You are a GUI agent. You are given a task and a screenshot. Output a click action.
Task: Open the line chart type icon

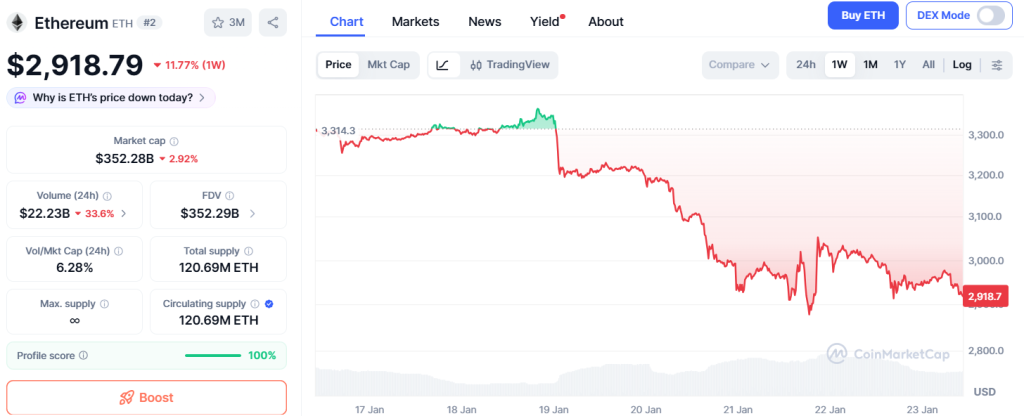pyautogui.click(x=443, y=65)
